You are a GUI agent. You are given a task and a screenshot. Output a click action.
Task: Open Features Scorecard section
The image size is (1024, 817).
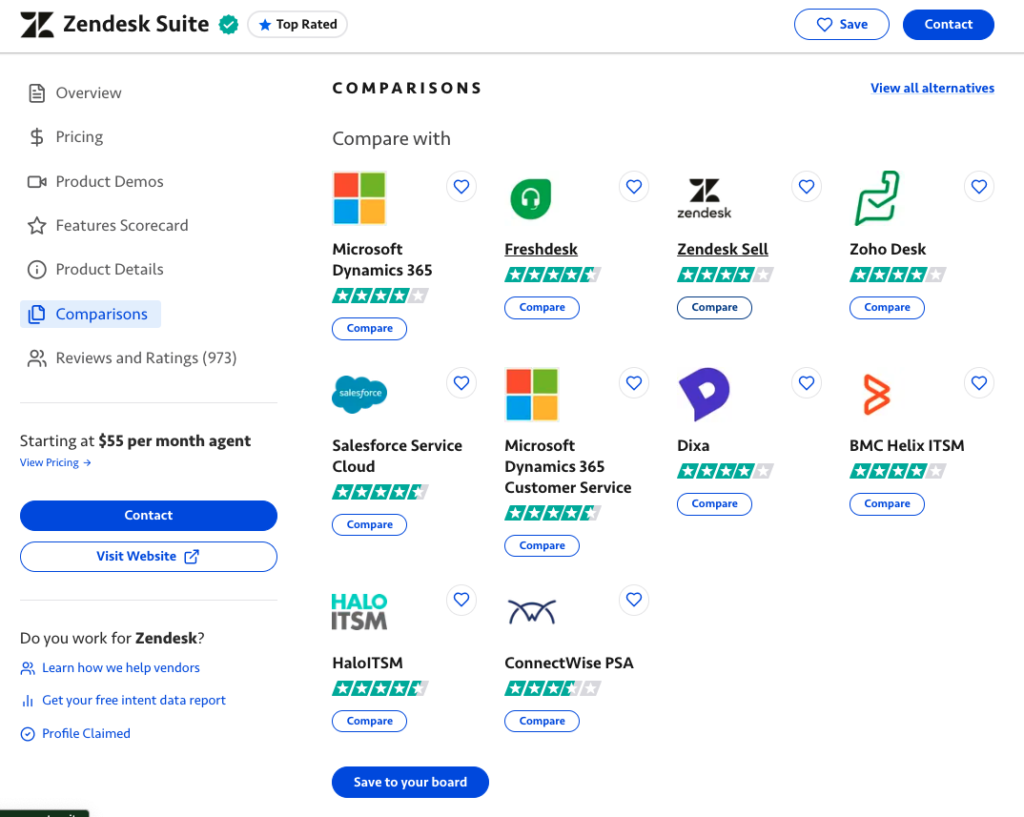pos(121,225)
